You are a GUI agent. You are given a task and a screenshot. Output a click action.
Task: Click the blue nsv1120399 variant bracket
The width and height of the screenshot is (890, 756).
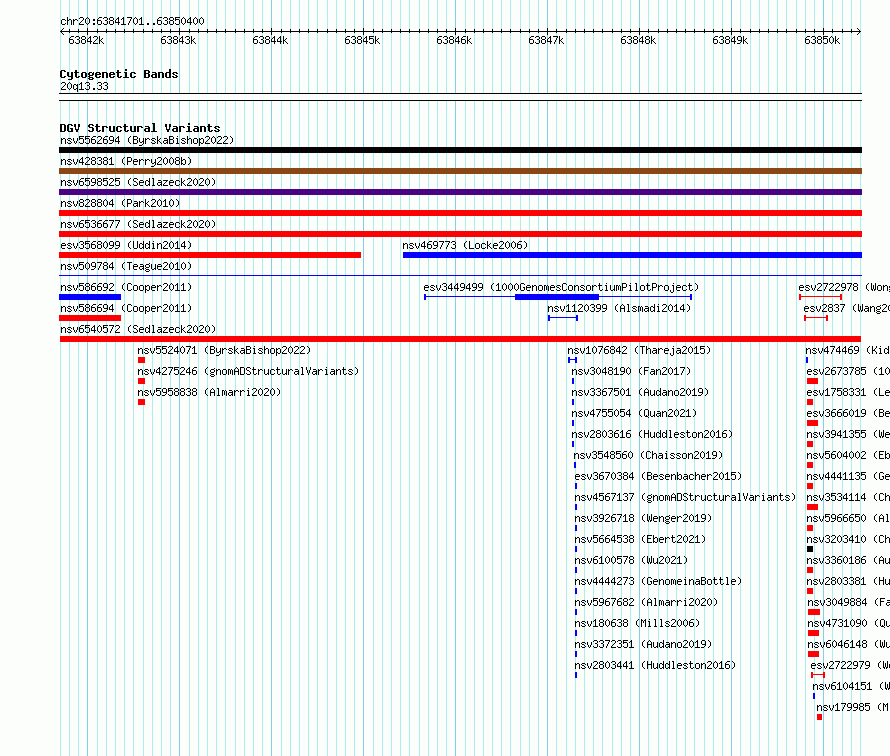click(563, 318)
